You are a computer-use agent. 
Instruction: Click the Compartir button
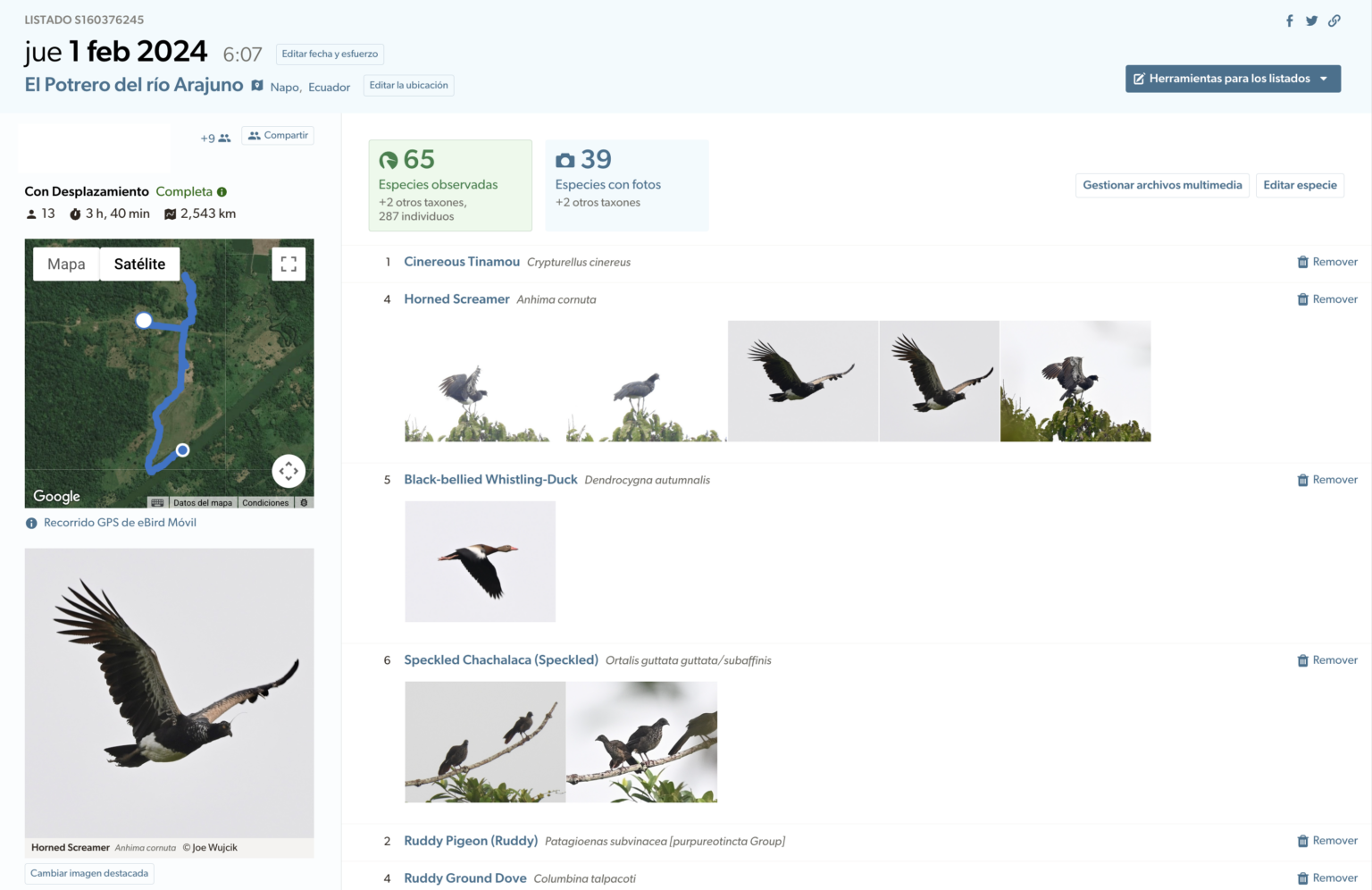click(277, 135)
